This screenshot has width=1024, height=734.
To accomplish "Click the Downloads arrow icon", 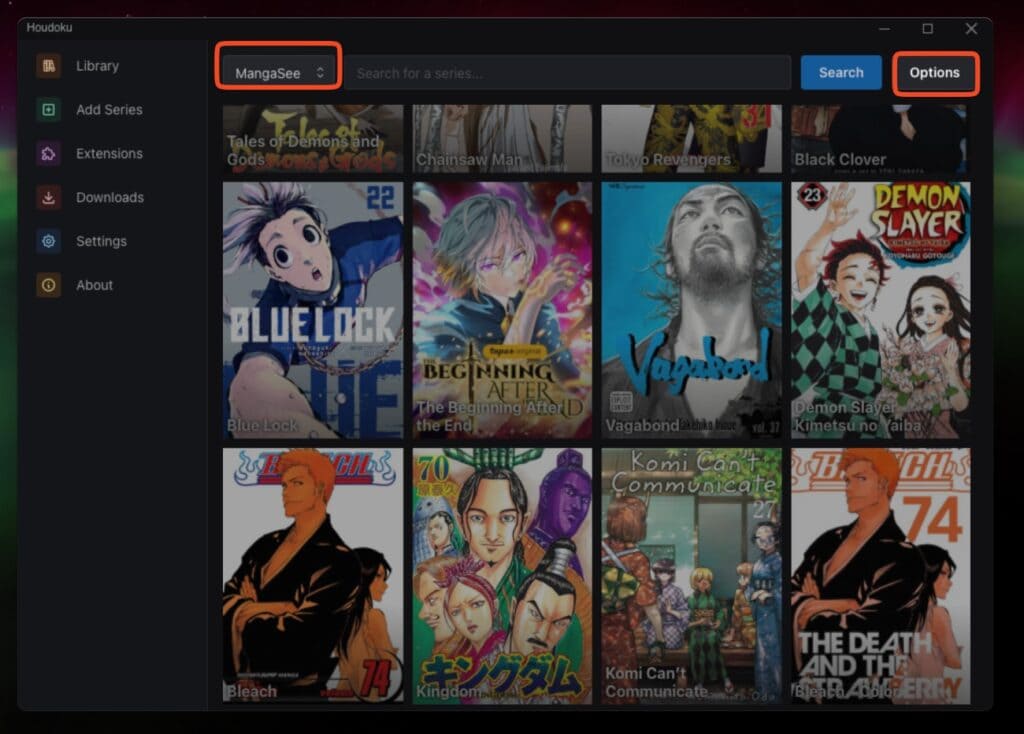I will [48, 197].
